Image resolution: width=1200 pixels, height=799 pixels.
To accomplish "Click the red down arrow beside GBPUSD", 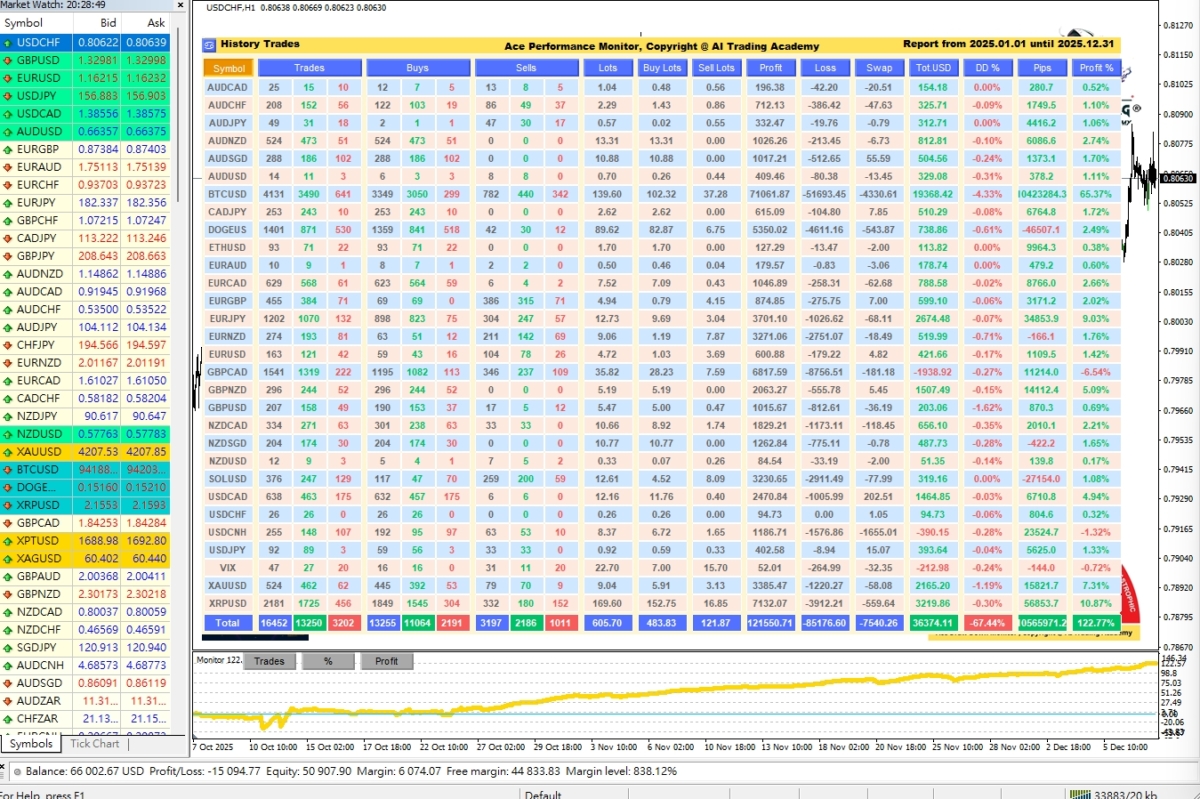I will [9, 60].
